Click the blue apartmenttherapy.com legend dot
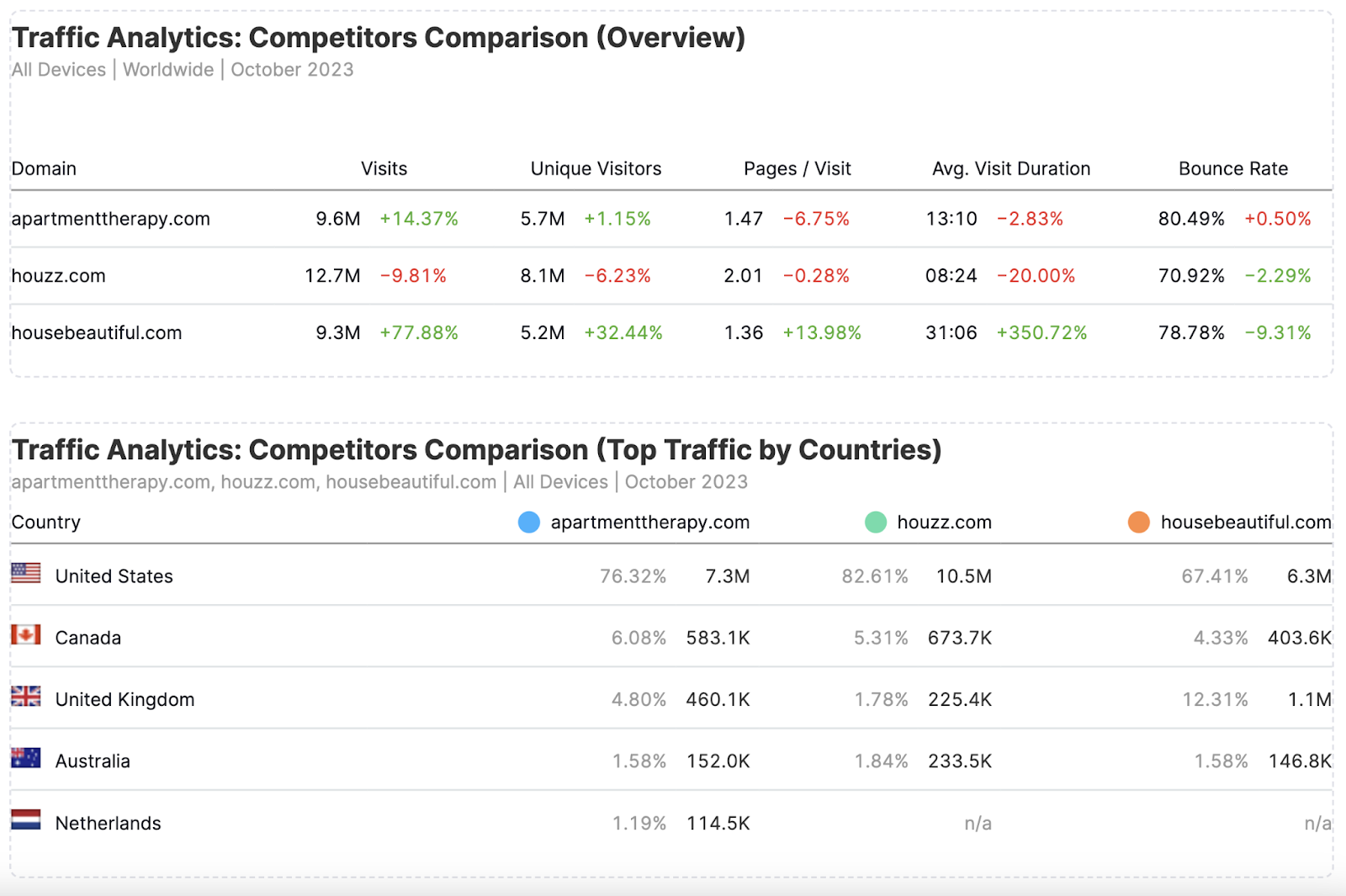This screenshot has width=1346, height=896. coord(529,522)
